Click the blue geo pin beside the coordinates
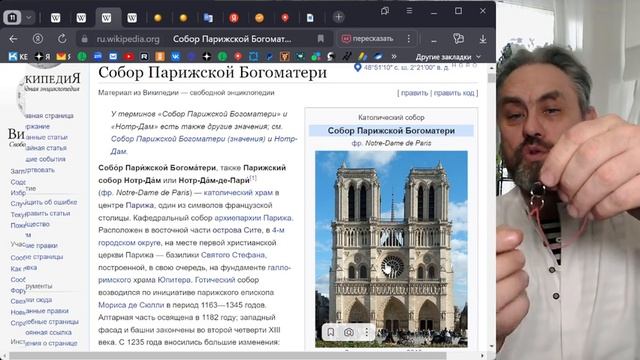This screenshot has width=640, height=360. (x=358, y=67)
